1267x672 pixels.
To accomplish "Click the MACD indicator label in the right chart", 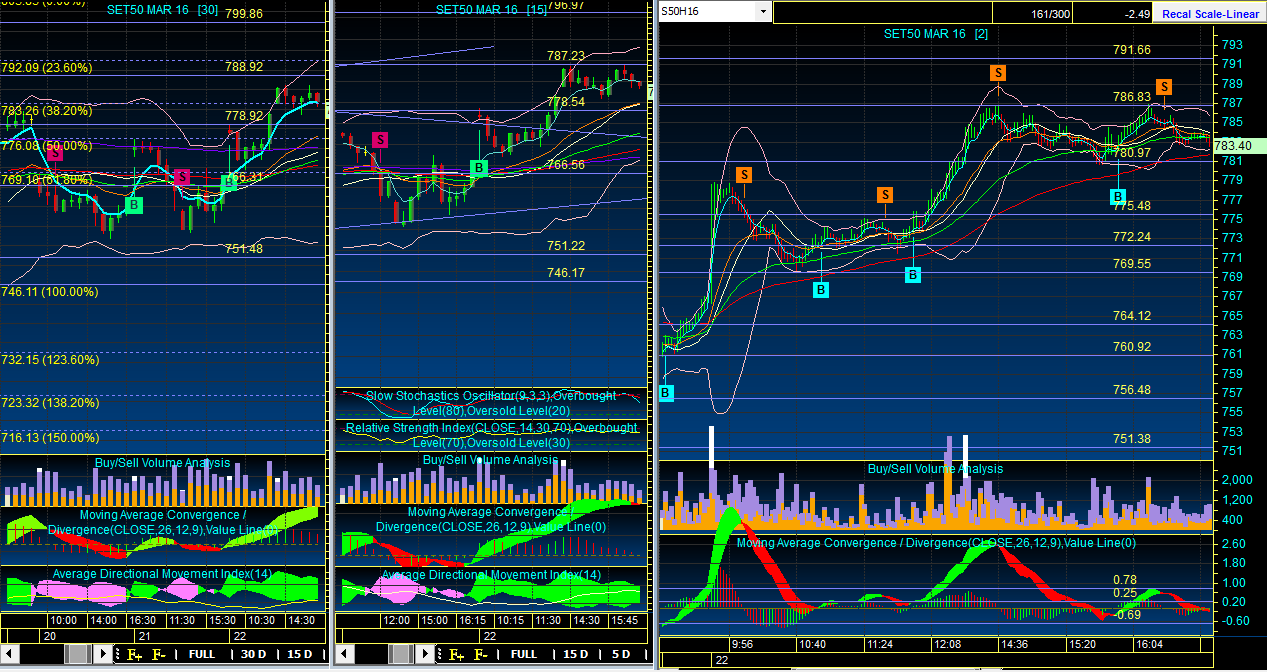I will pyautogui.click(x=936, y=542).
